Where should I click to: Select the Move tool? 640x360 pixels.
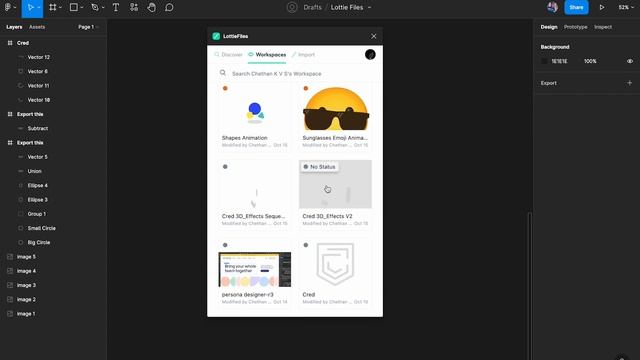[30, 7]
